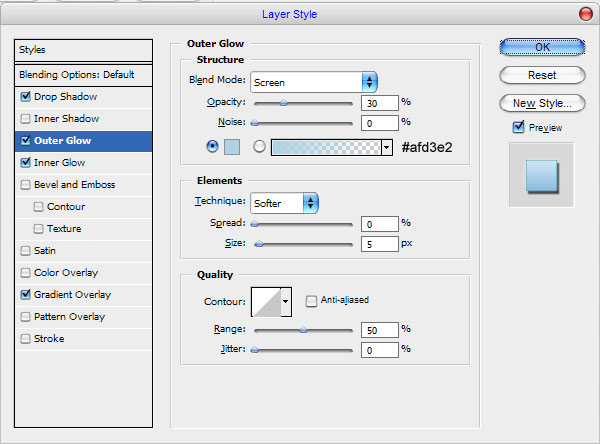Select the gradient radio button
This screenshot has width=600, height=444.
pyautogui.click(x=259, y=146)
